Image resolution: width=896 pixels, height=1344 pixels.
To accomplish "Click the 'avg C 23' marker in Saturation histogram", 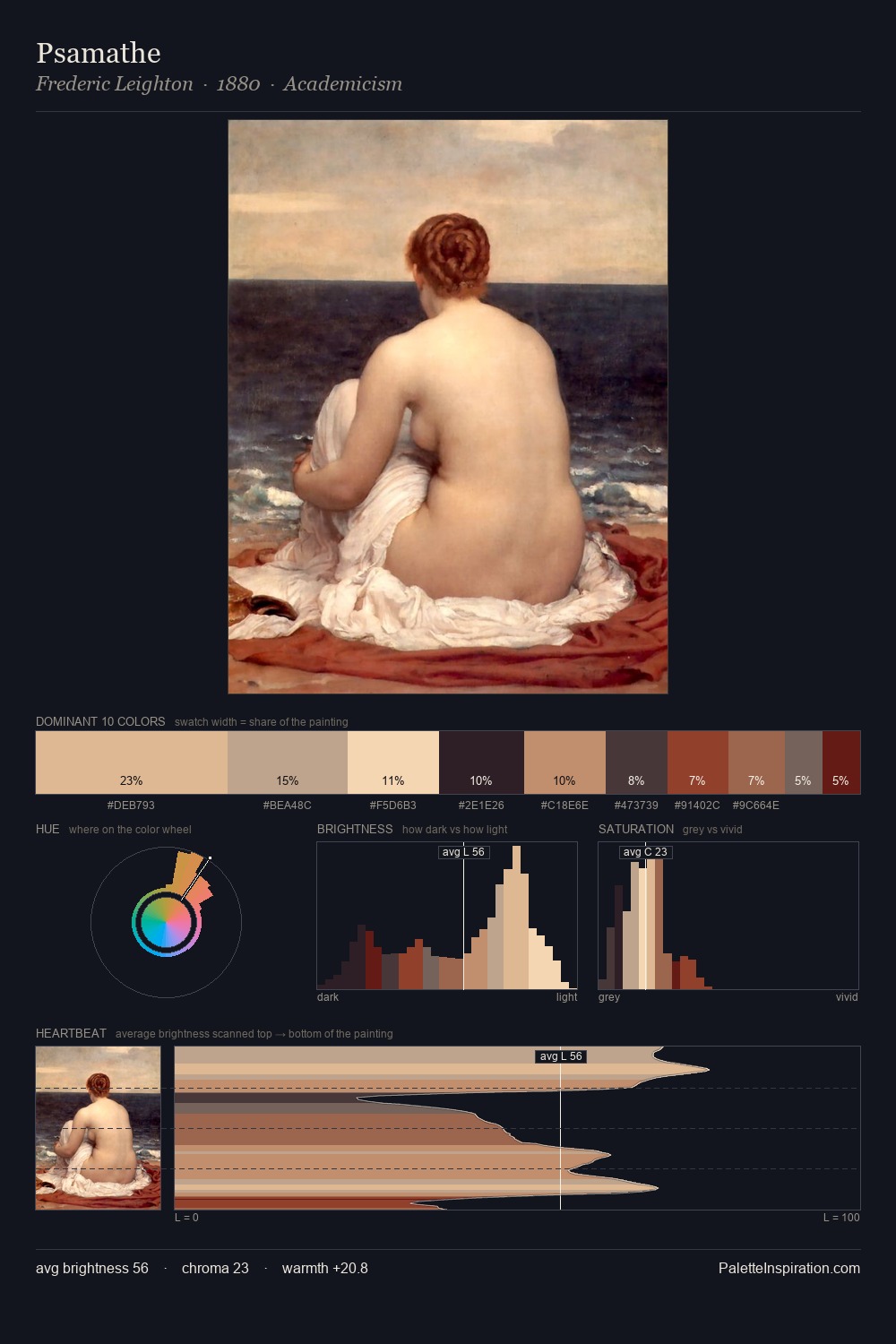I will [645, 852].
